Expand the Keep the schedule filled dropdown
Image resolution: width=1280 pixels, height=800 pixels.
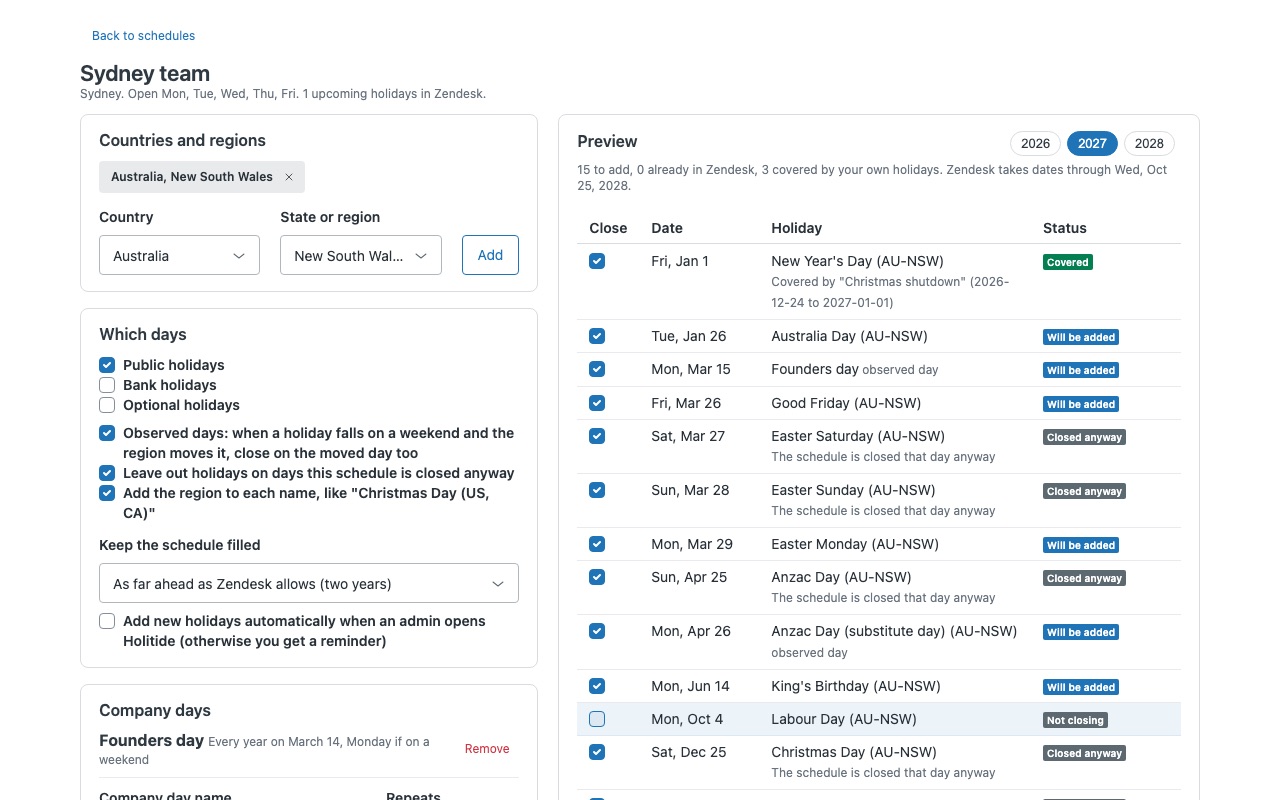pos(309,583)
